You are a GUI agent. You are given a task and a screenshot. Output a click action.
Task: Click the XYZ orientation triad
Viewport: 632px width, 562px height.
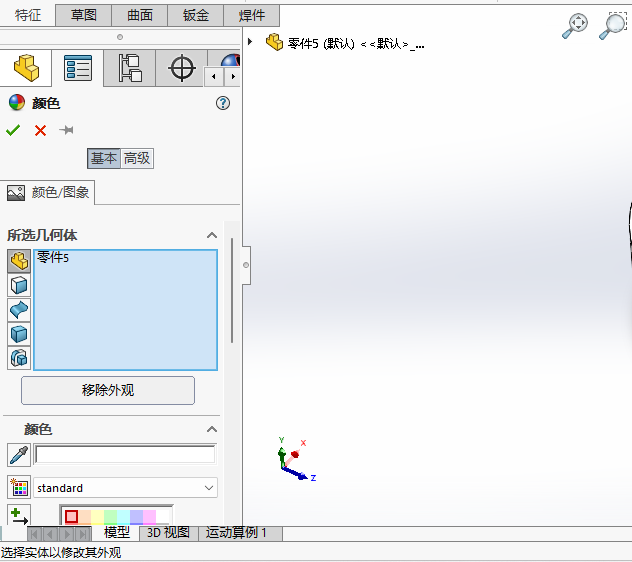[x=296, y=460]
